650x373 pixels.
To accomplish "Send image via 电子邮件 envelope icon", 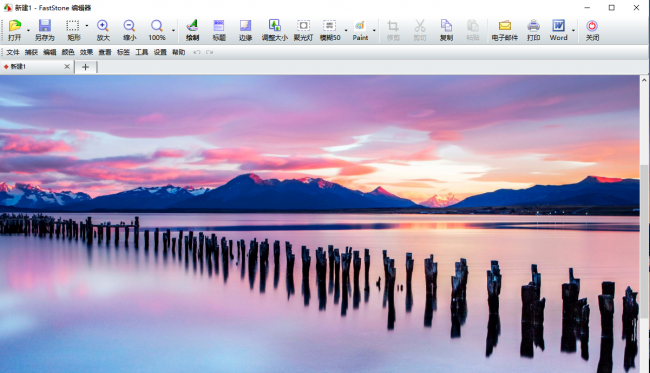I will point(504,30).
